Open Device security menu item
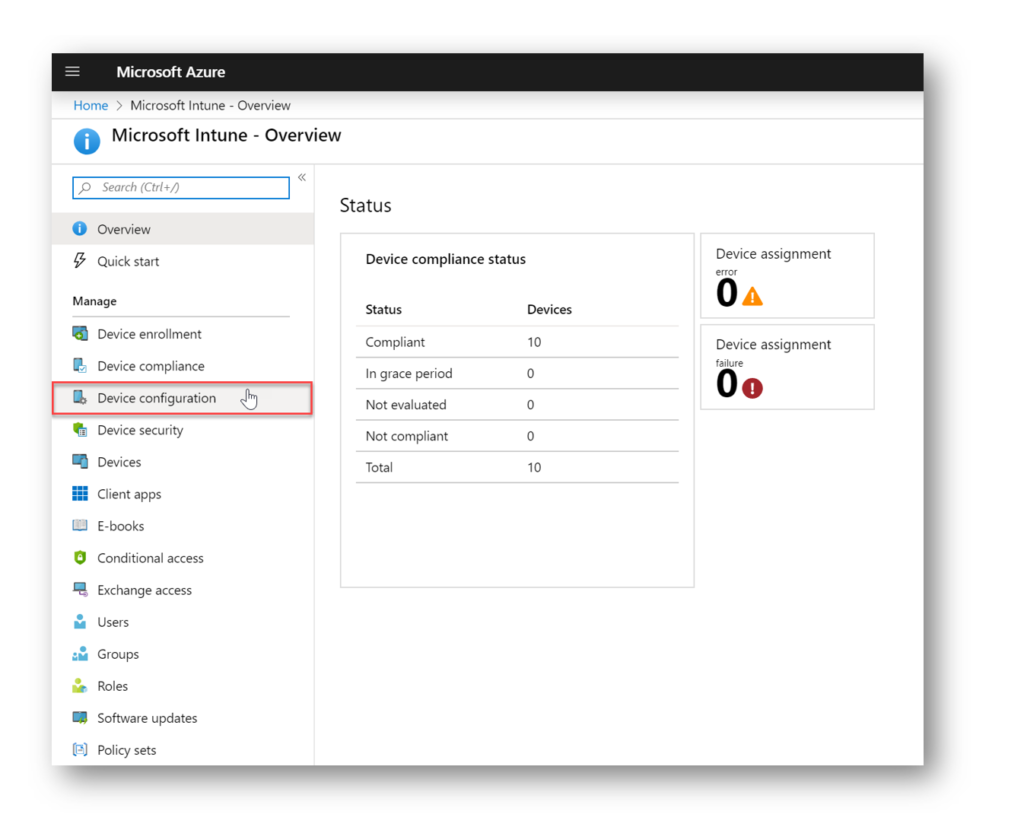This screenshot has width=1024, height=827. pyautogui.click(x=183, y=429)
